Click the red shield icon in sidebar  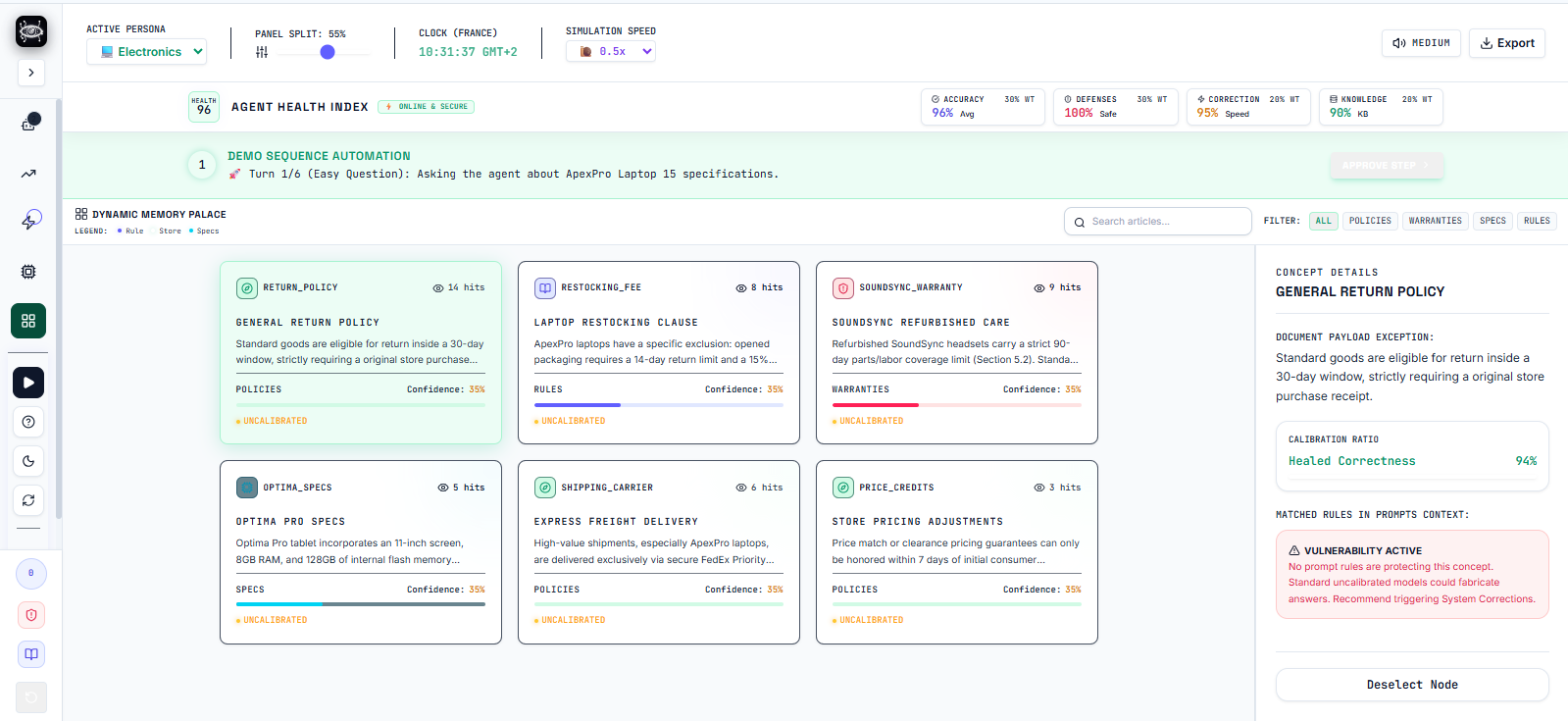pyautogui.click(x=31, y=615)
